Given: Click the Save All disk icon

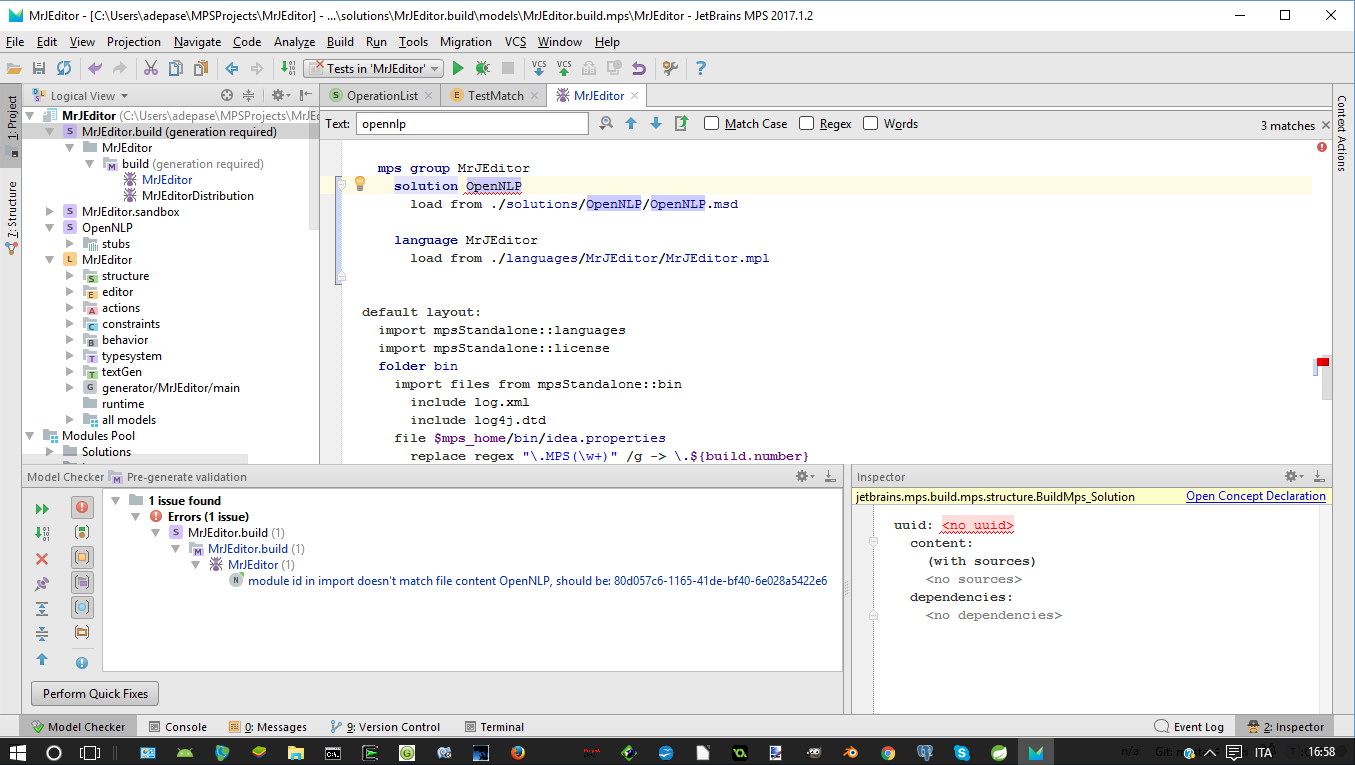Looking at the screenshot, I should [39, 68].
